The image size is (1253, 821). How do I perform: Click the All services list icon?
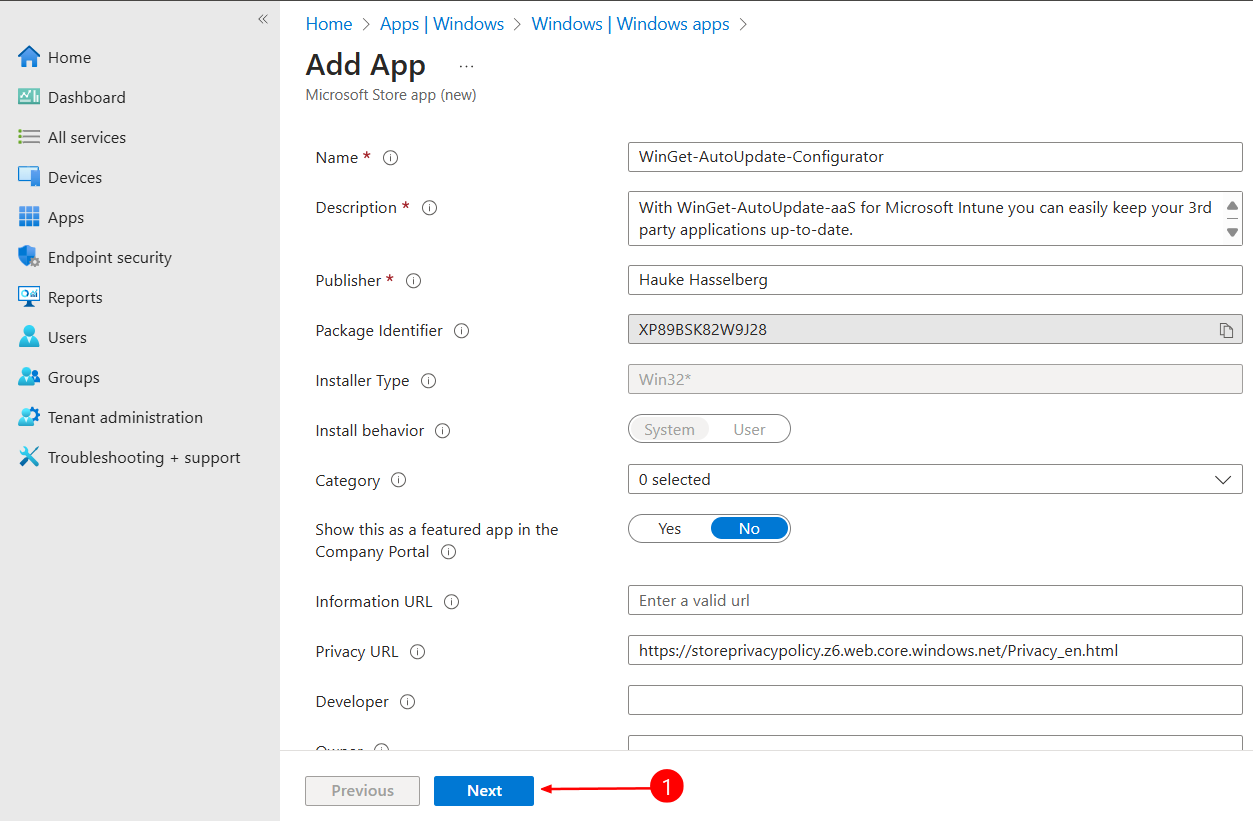click(29, 137)
